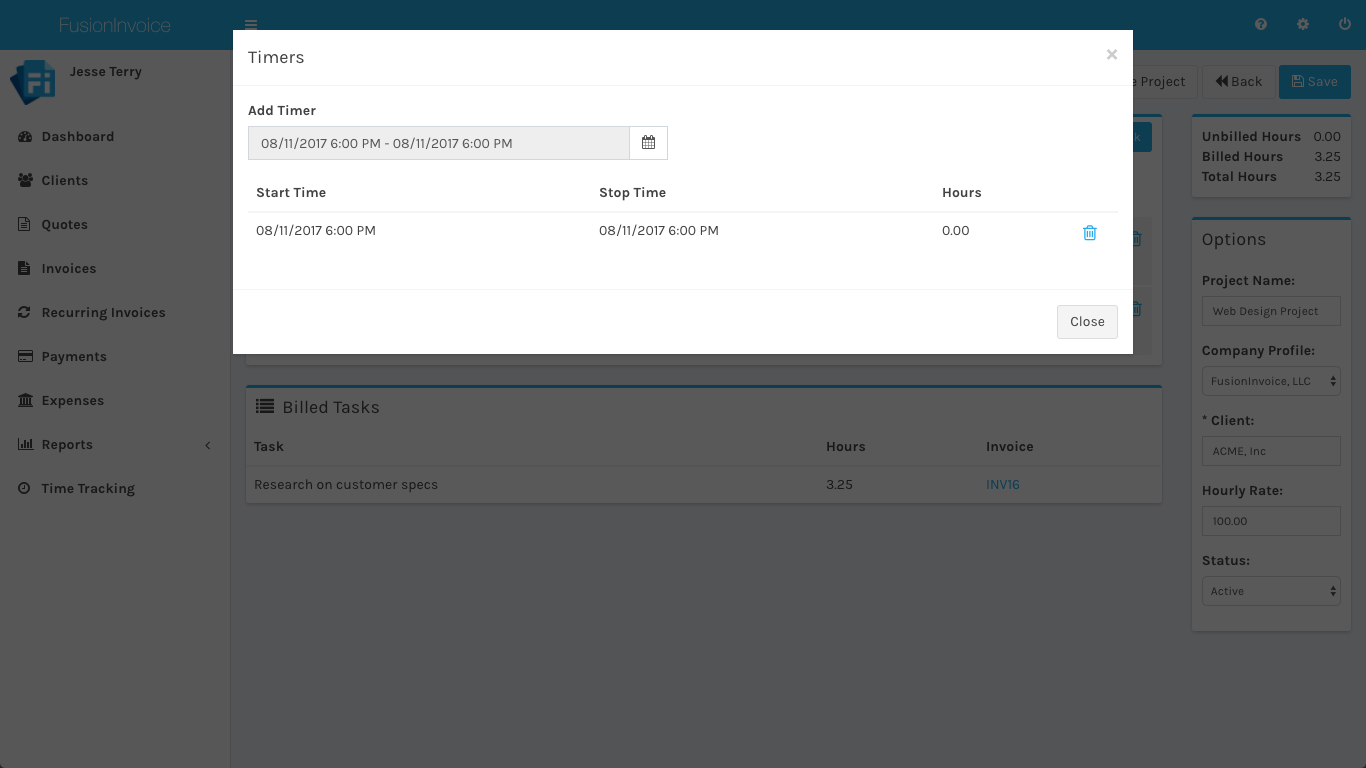1366x768 pixels.
Task: Open the Company Profile dropdown
Action: coord(1270,381)
